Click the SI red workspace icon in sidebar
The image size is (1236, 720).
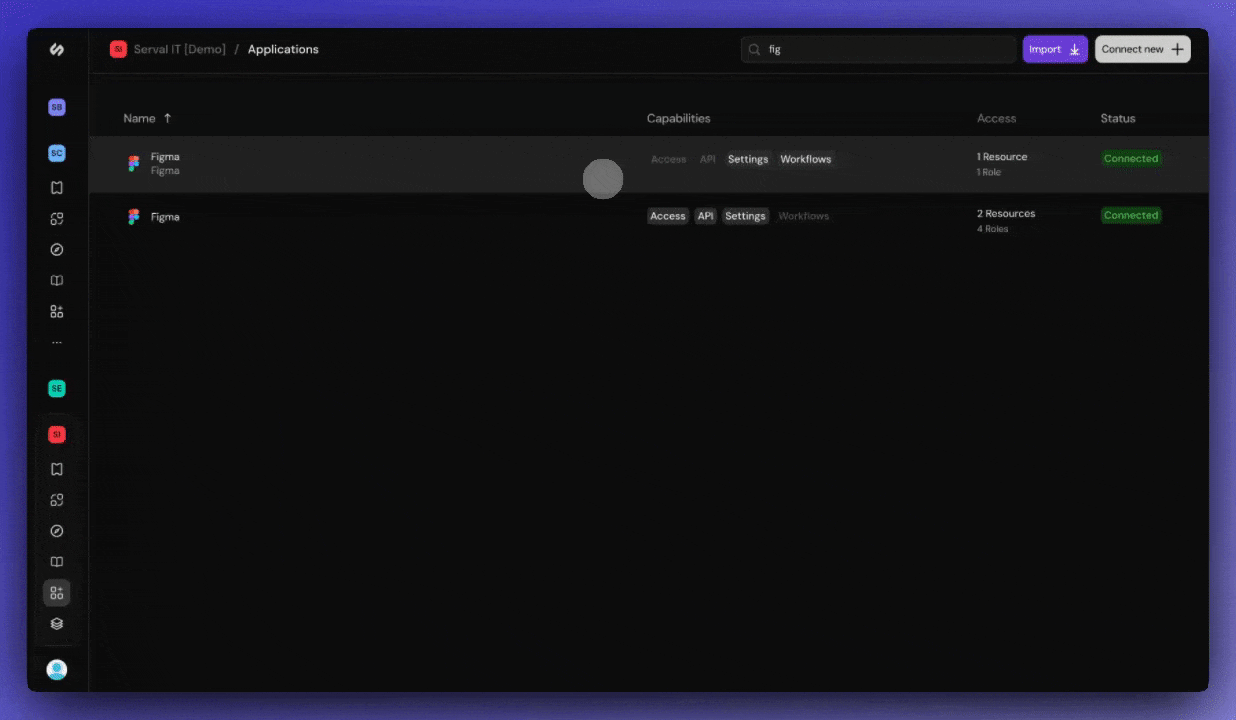[56, 434]
